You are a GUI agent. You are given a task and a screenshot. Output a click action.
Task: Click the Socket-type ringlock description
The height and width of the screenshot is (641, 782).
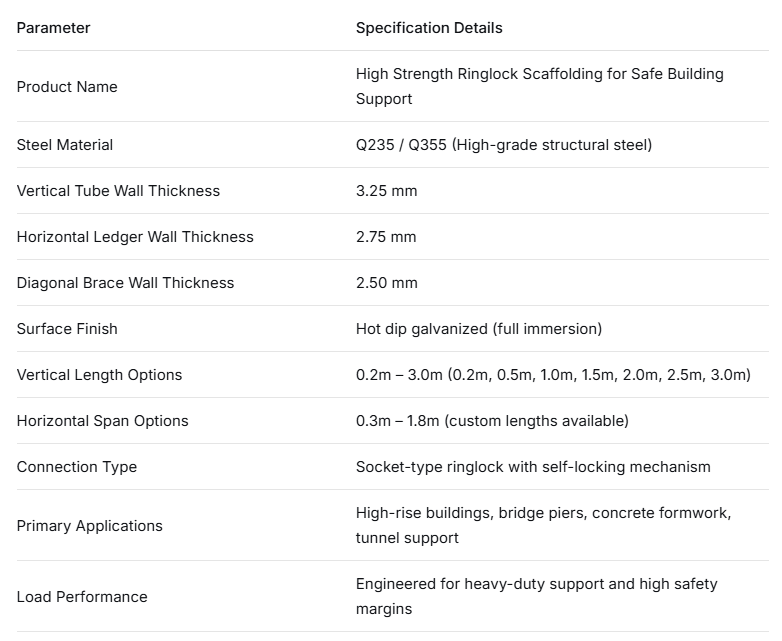(x=533, y=467)
